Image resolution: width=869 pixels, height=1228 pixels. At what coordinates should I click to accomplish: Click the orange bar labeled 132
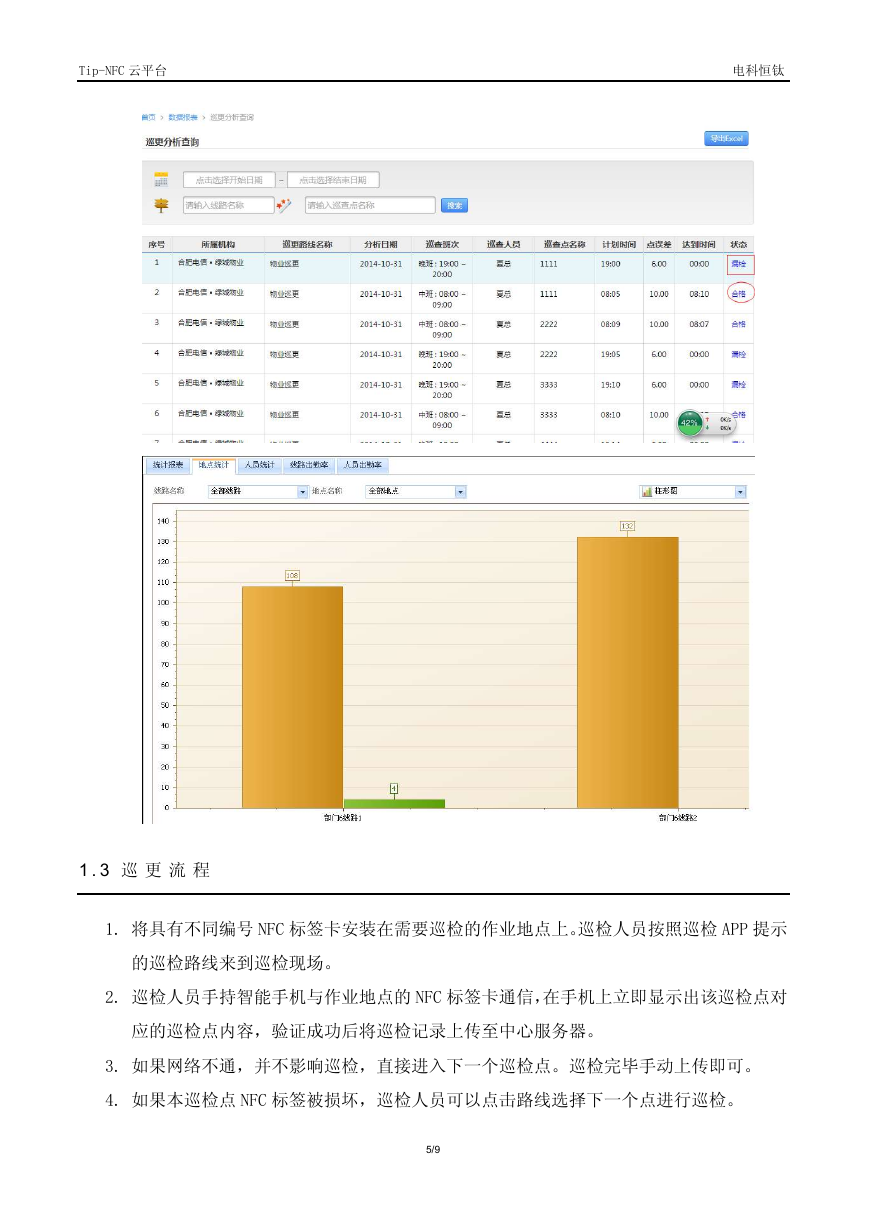point(627,672)
